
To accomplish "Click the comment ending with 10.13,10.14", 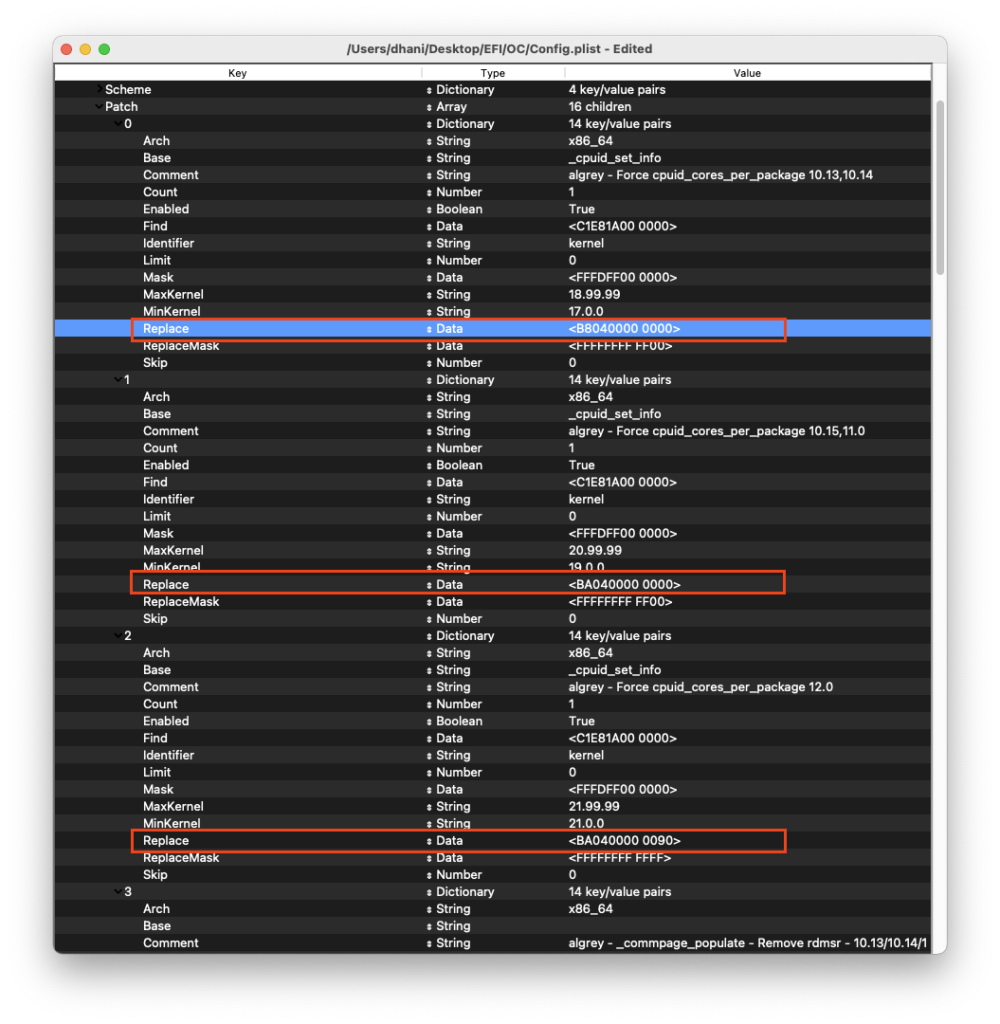I will pyautogui.click(x=720, y=175).
